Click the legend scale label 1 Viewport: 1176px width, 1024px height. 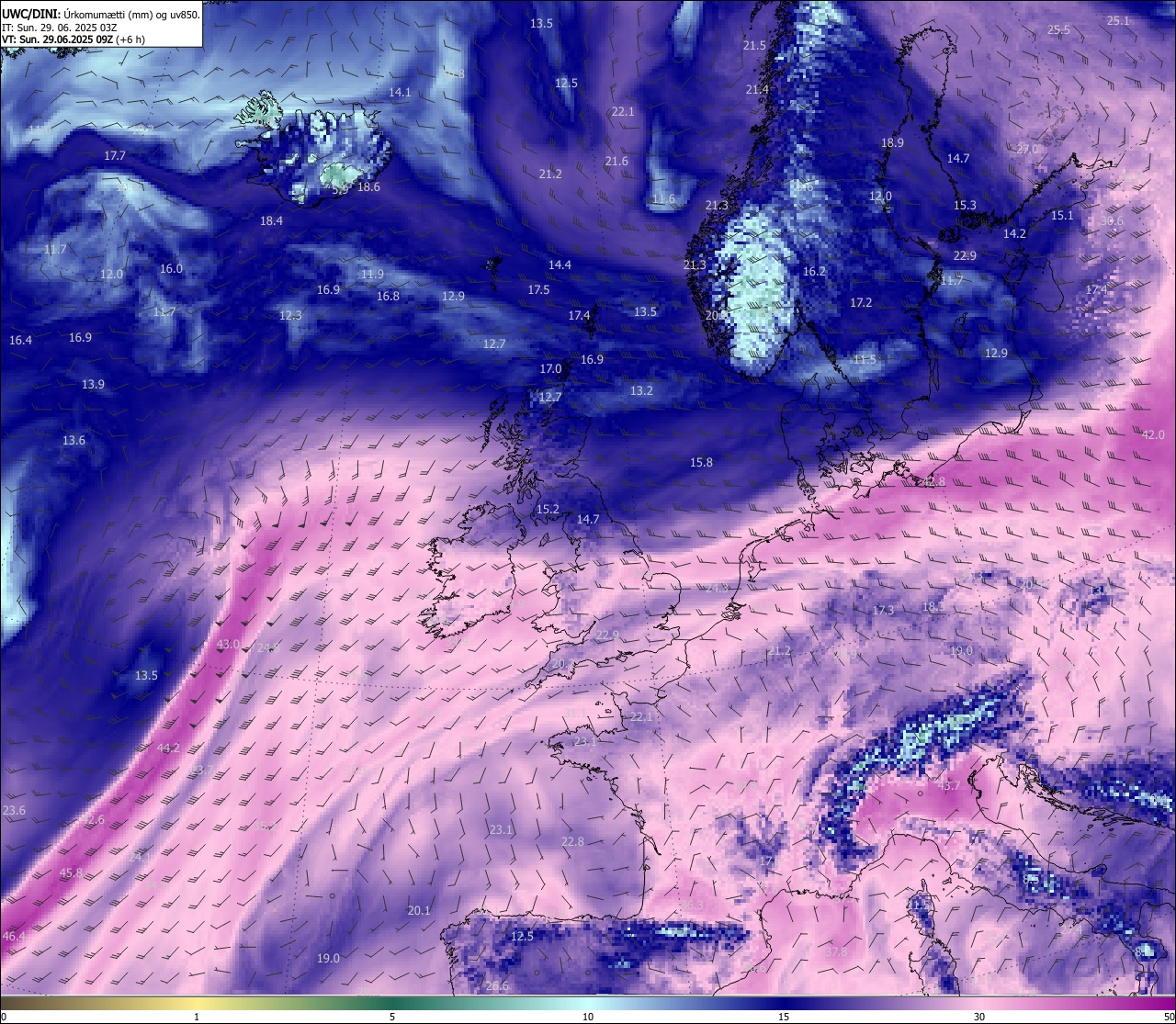pos(197,1017)
